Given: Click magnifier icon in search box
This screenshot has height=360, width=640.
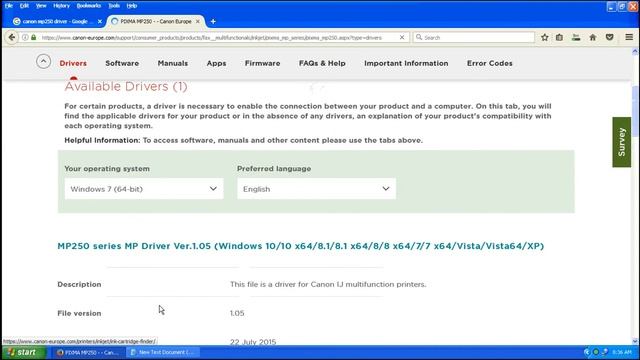Looking at the screenshot, I should [x=419, y=37].
